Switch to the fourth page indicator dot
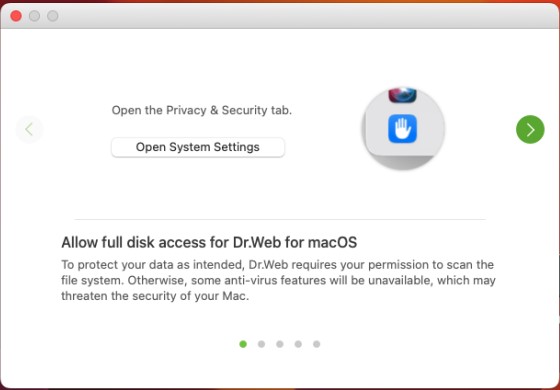Viewport: 560px width, 390px height. pos(298,344)
